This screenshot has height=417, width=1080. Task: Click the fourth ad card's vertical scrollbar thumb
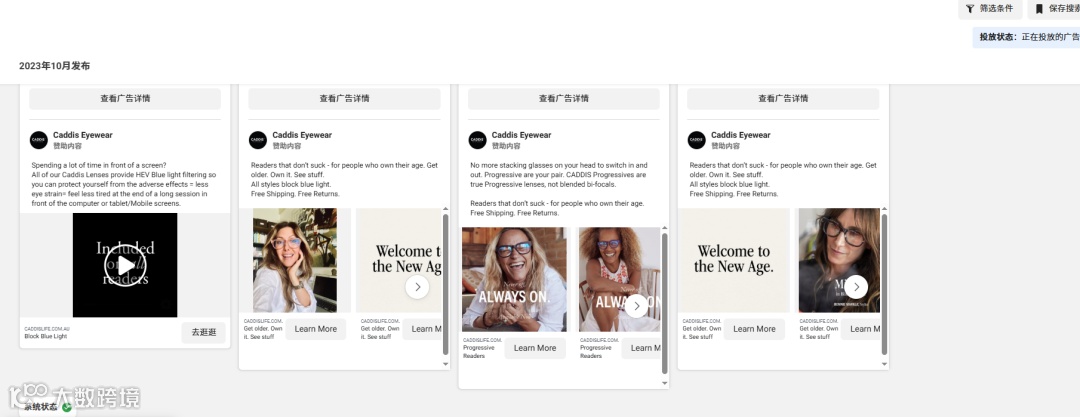point(884,284)
